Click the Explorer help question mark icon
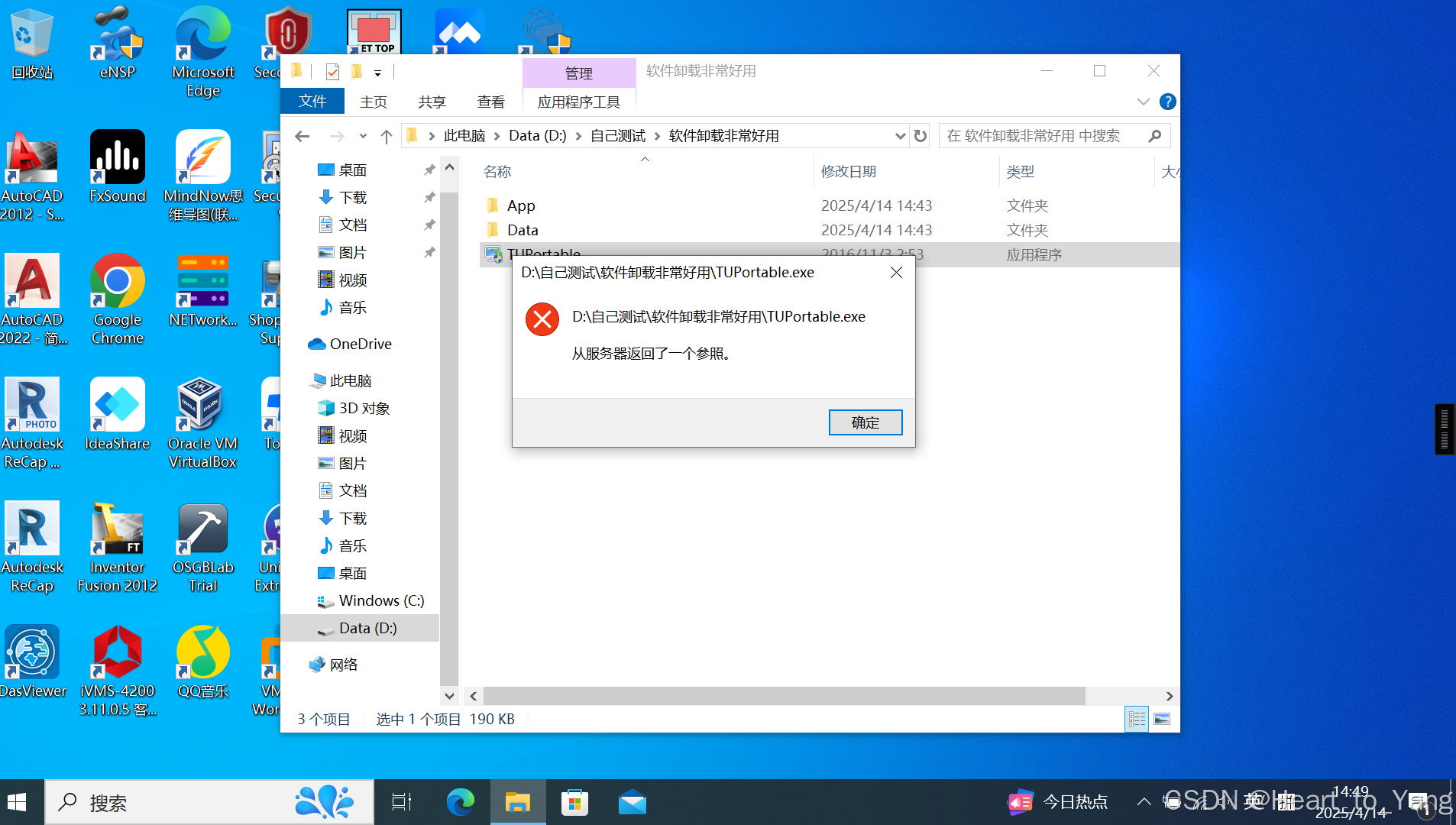This screenshot has height=825, width=1456. 1167,102
